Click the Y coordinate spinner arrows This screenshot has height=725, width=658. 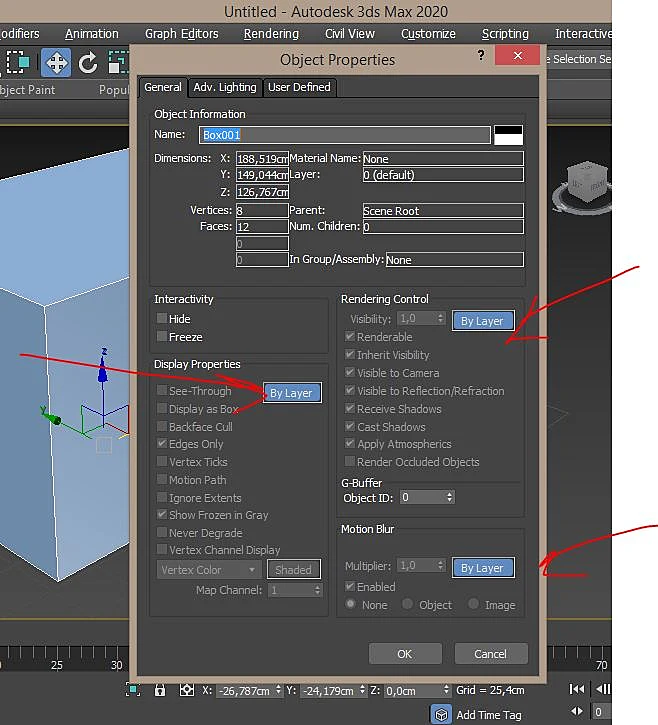point(363,690)
